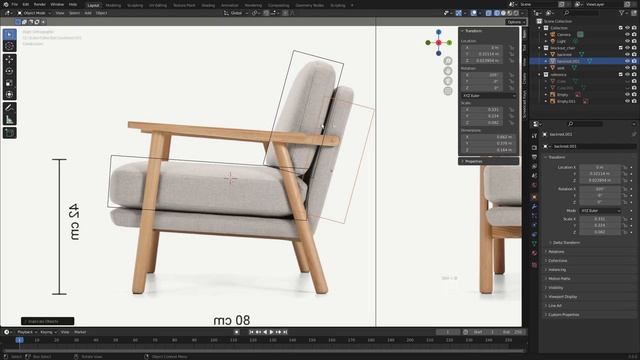Screen dimensions: 640x360
Task: Select the Move tool
Action: pos(9,60)
